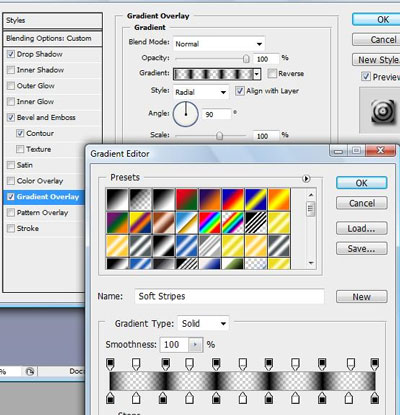The width and height of the screenshot is (400, 415).
Task: Enable the Inner Shadow checkbox
Action: (11, 70)
